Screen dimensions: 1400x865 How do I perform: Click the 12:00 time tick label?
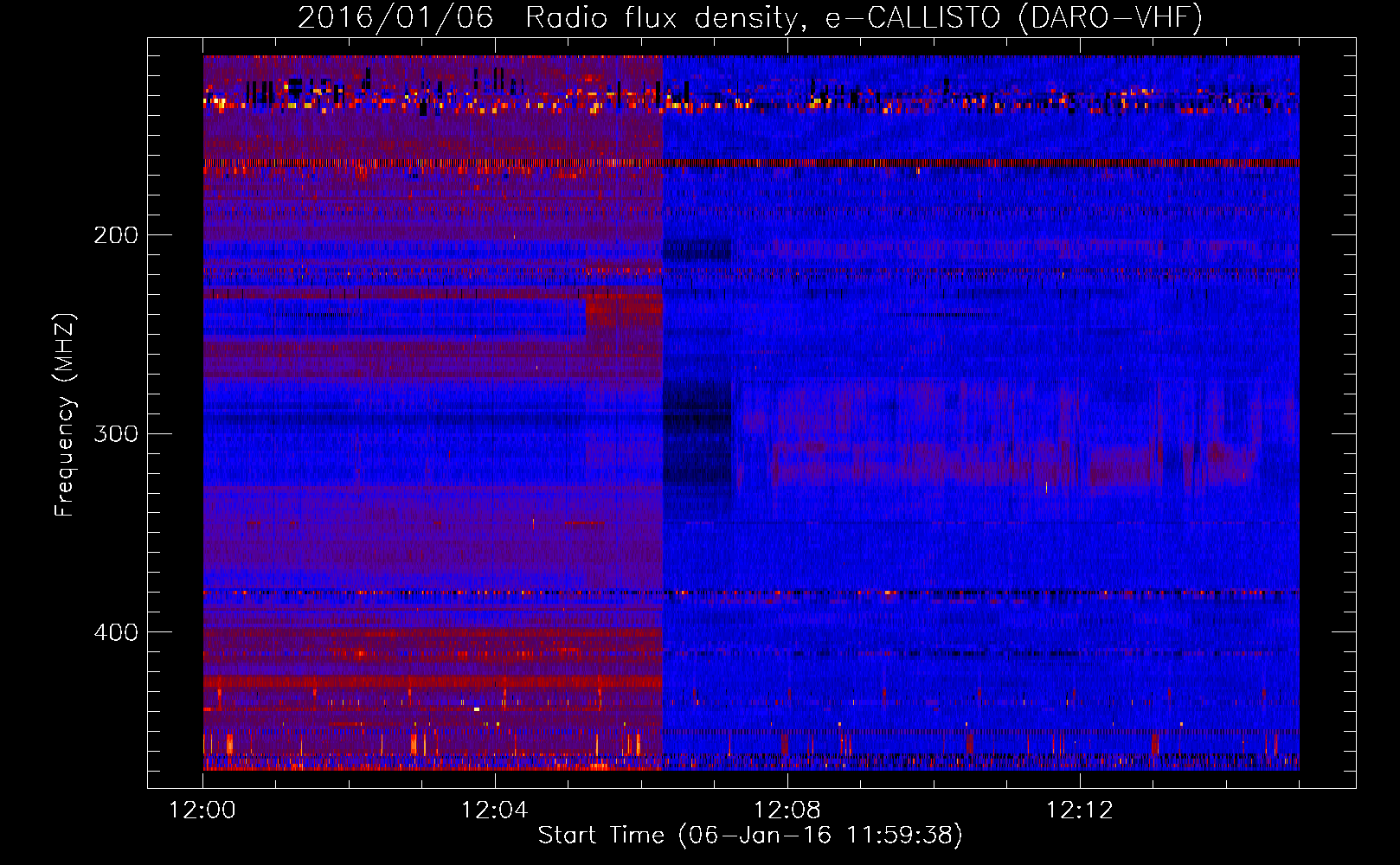[202, 811]
